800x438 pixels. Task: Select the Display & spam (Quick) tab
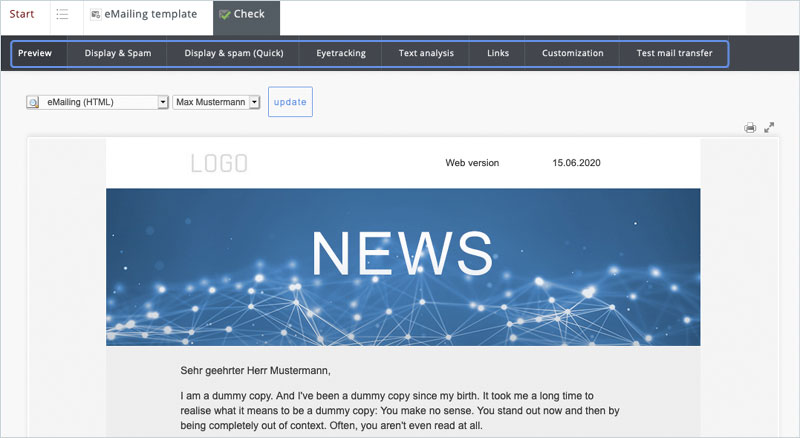(234, 53)
